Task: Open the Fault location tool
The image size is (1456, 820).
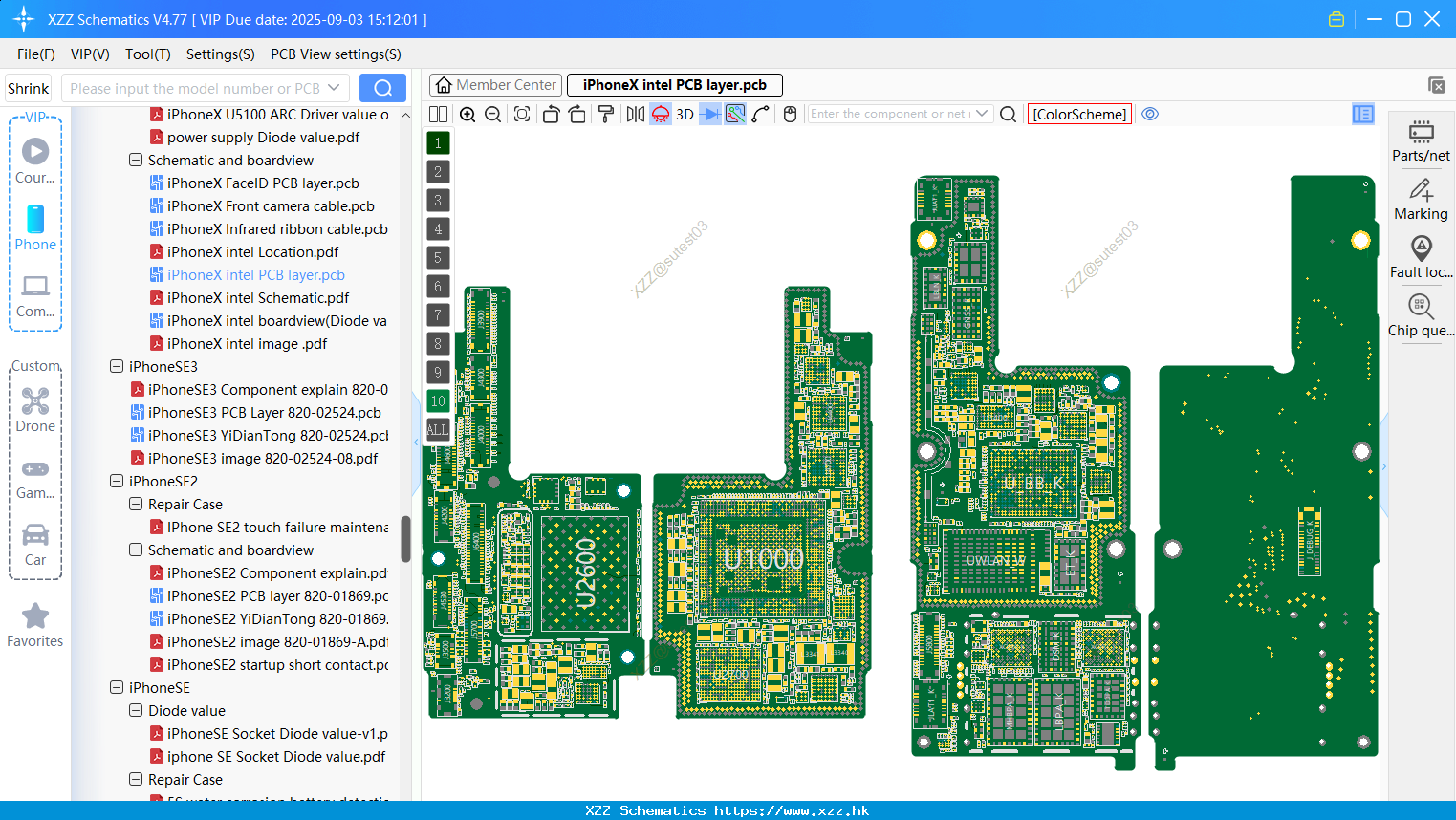Action: point(1421,258)
